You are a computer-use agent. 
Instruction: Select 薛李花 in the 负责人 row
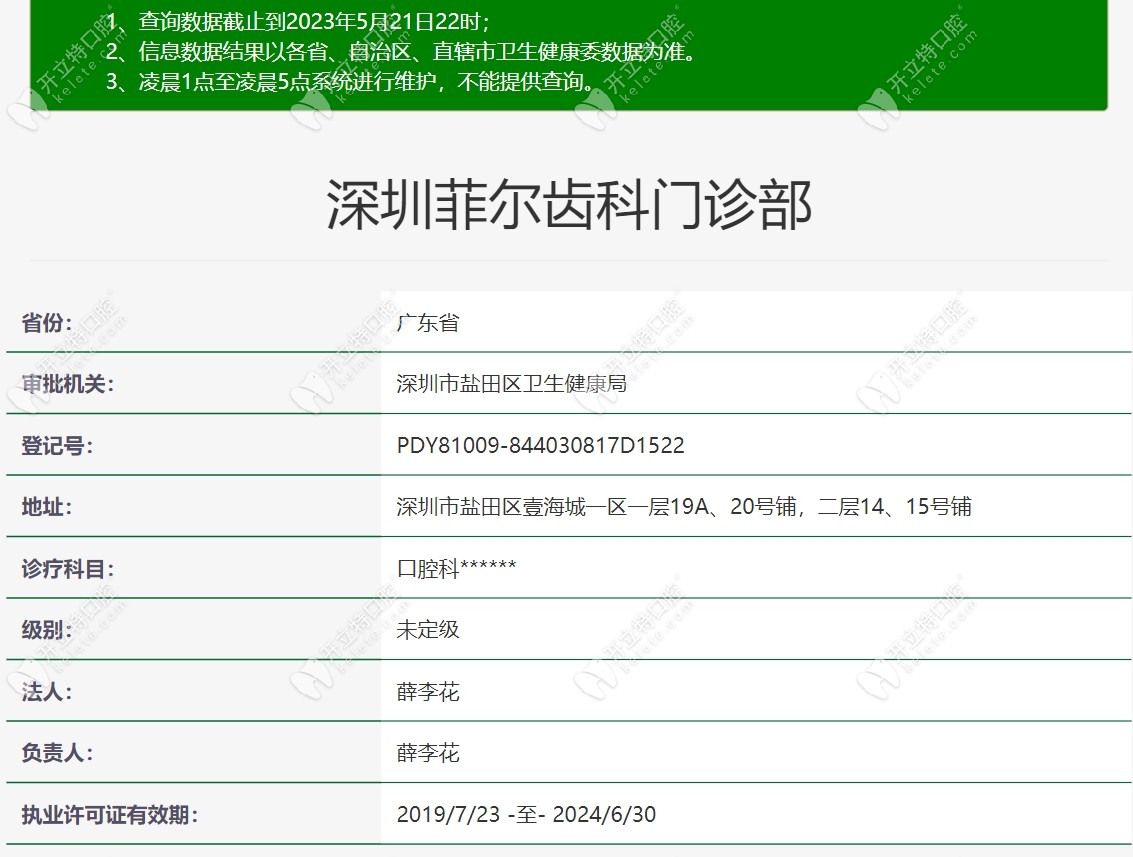click(x=428, y=753)
